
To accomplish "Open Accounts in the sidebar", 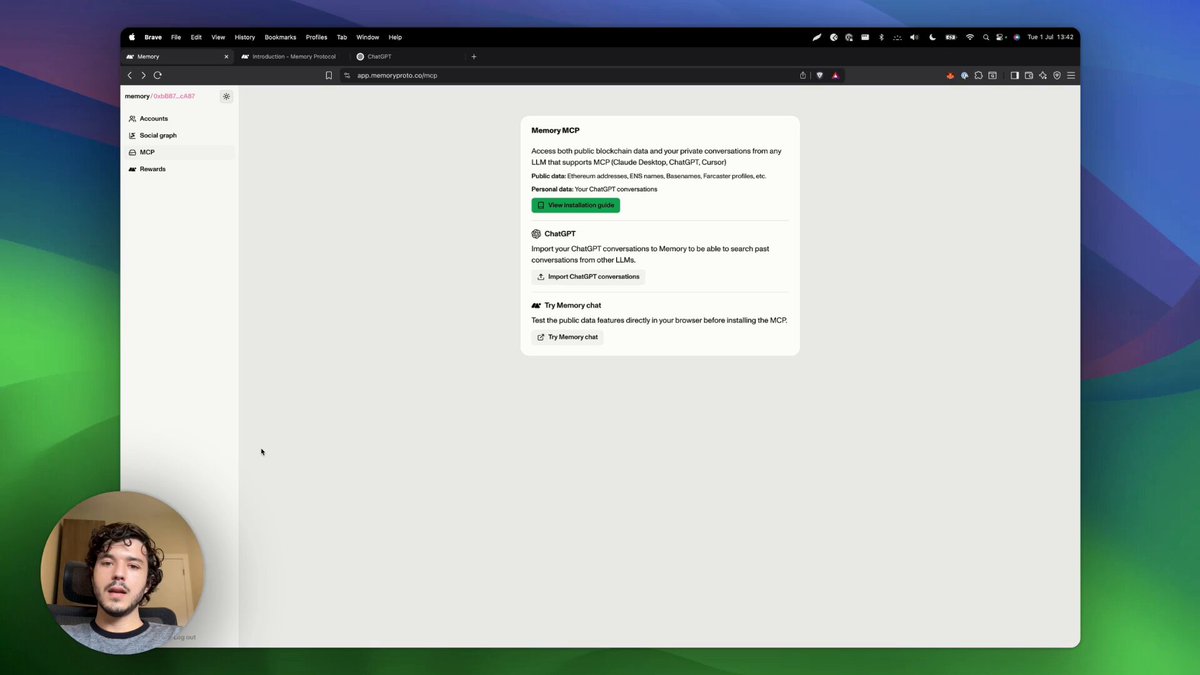I will coord(180,119).
